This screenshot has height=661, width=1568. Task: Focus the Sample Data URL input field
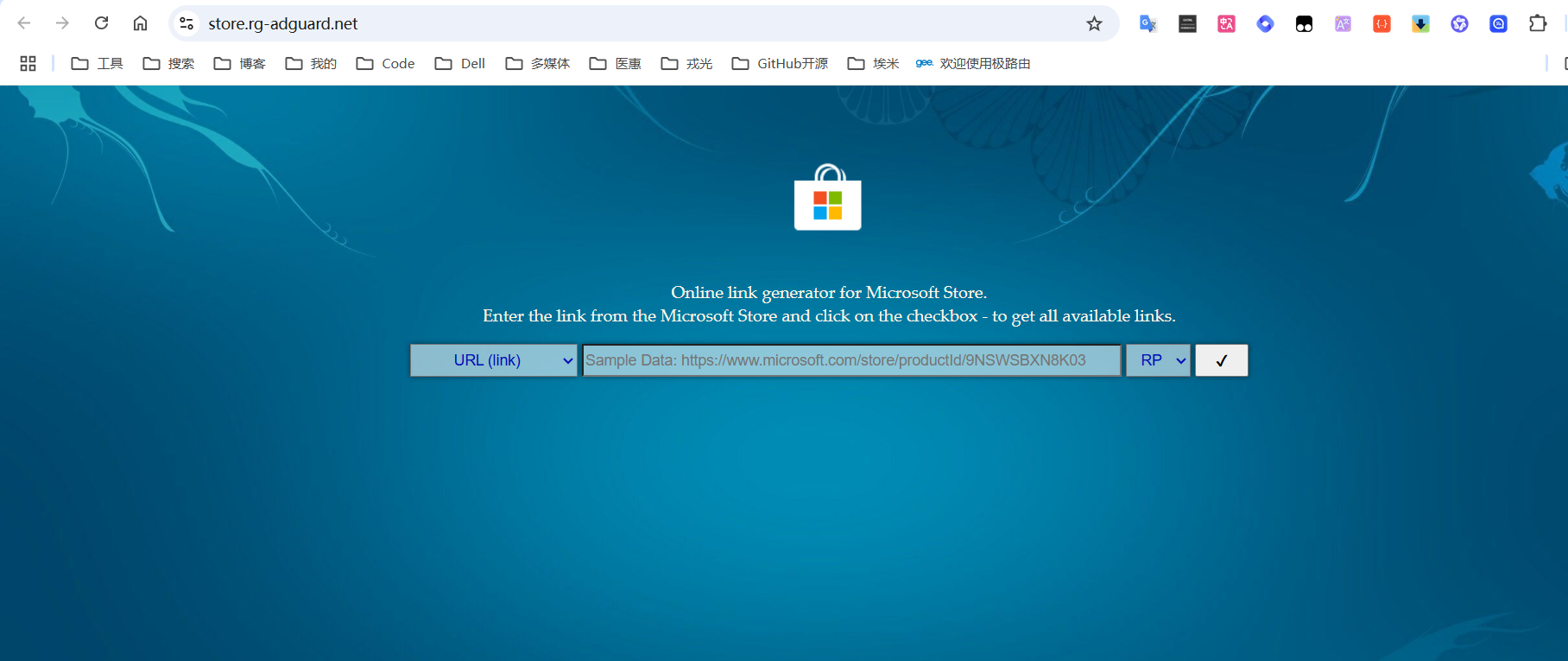852,360
